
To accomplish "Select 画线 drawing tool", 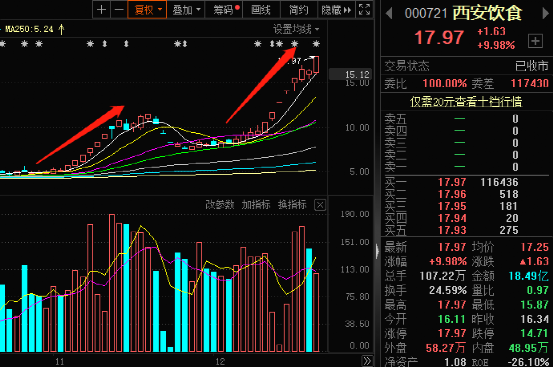I will tap(261, 10).
